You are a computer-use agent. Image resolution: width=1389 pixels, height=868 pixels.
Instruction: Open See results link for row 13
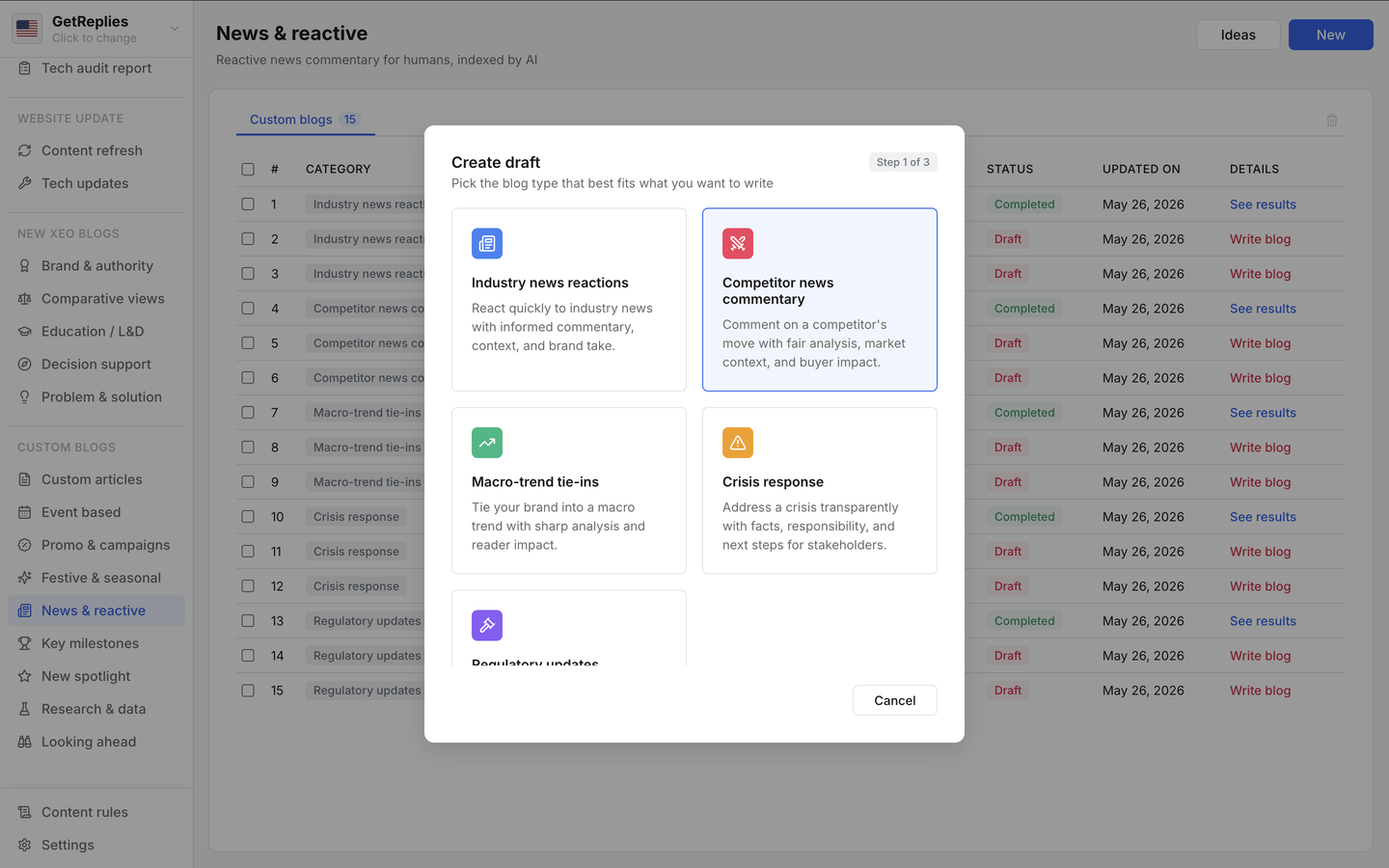1263,621
